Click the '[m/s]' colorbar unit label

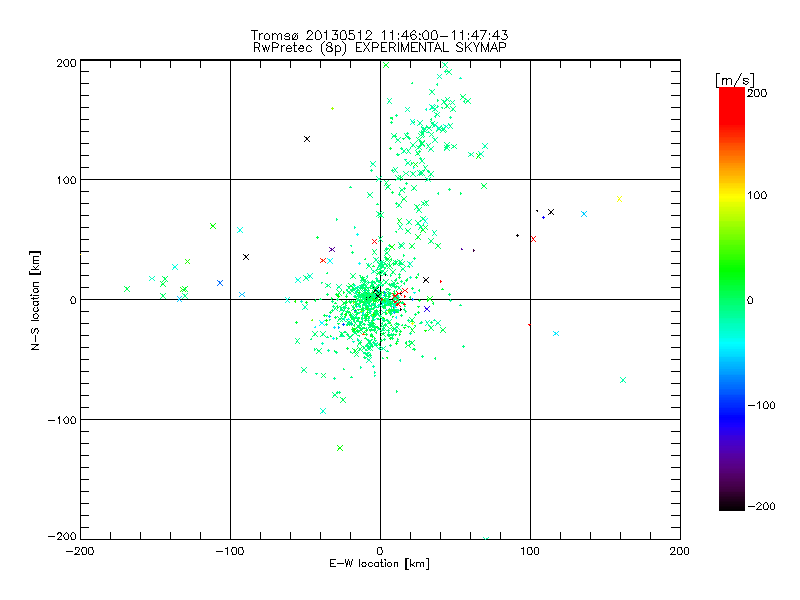(734, 80)
